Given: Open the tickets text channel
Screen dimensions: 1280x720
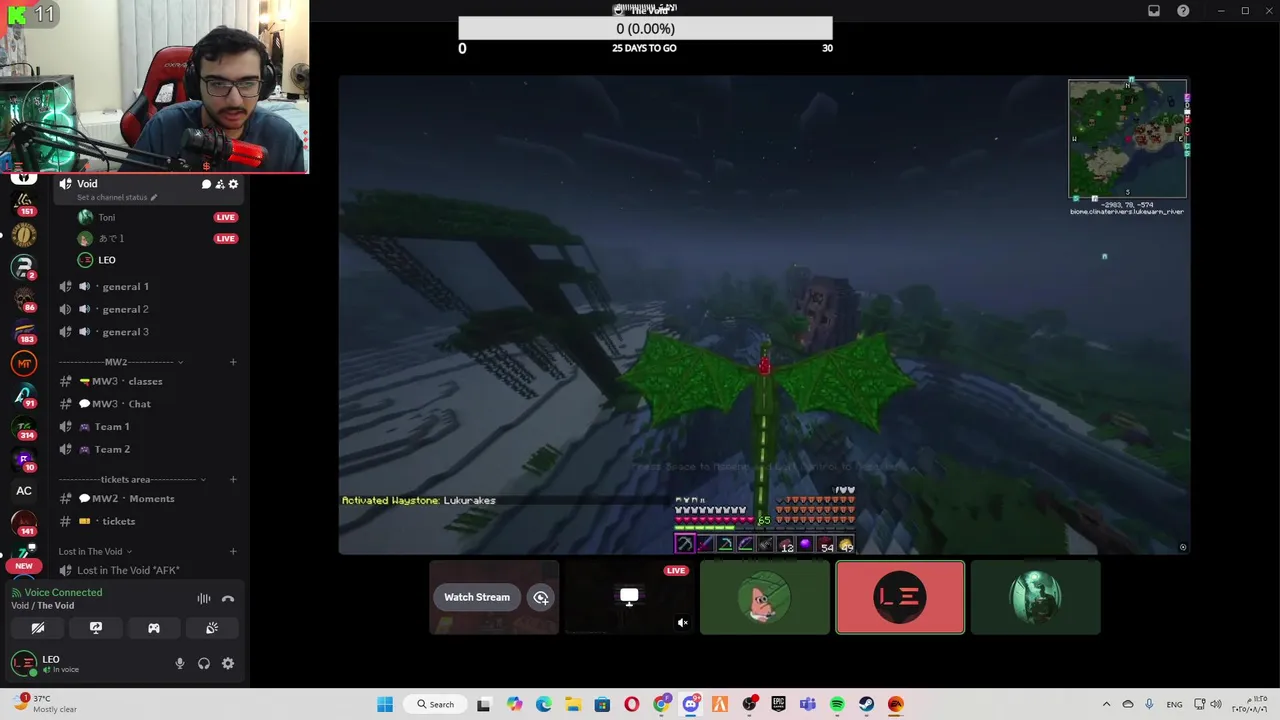Looking at the screenshot, I should coord(148,521).
